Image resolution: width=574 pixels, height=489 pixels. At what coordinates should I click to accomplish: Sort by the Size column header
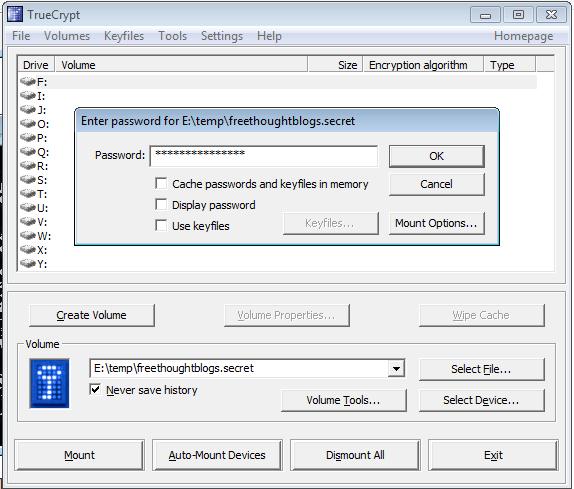point(335,64)
